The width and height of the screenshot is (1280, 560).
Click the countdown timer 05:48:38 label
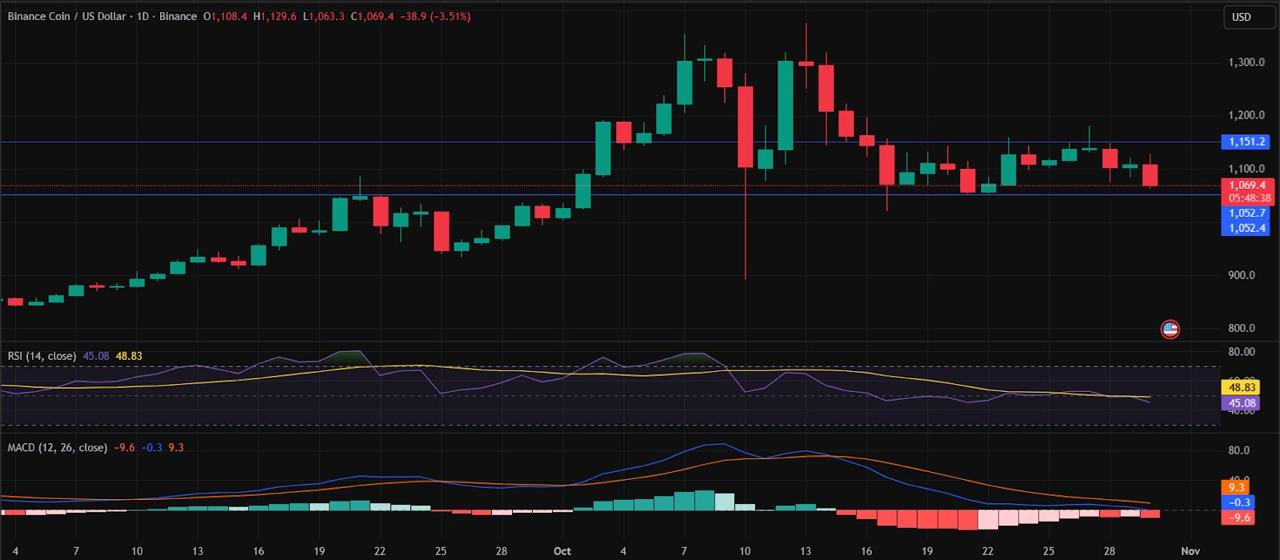click(1247, 198)
